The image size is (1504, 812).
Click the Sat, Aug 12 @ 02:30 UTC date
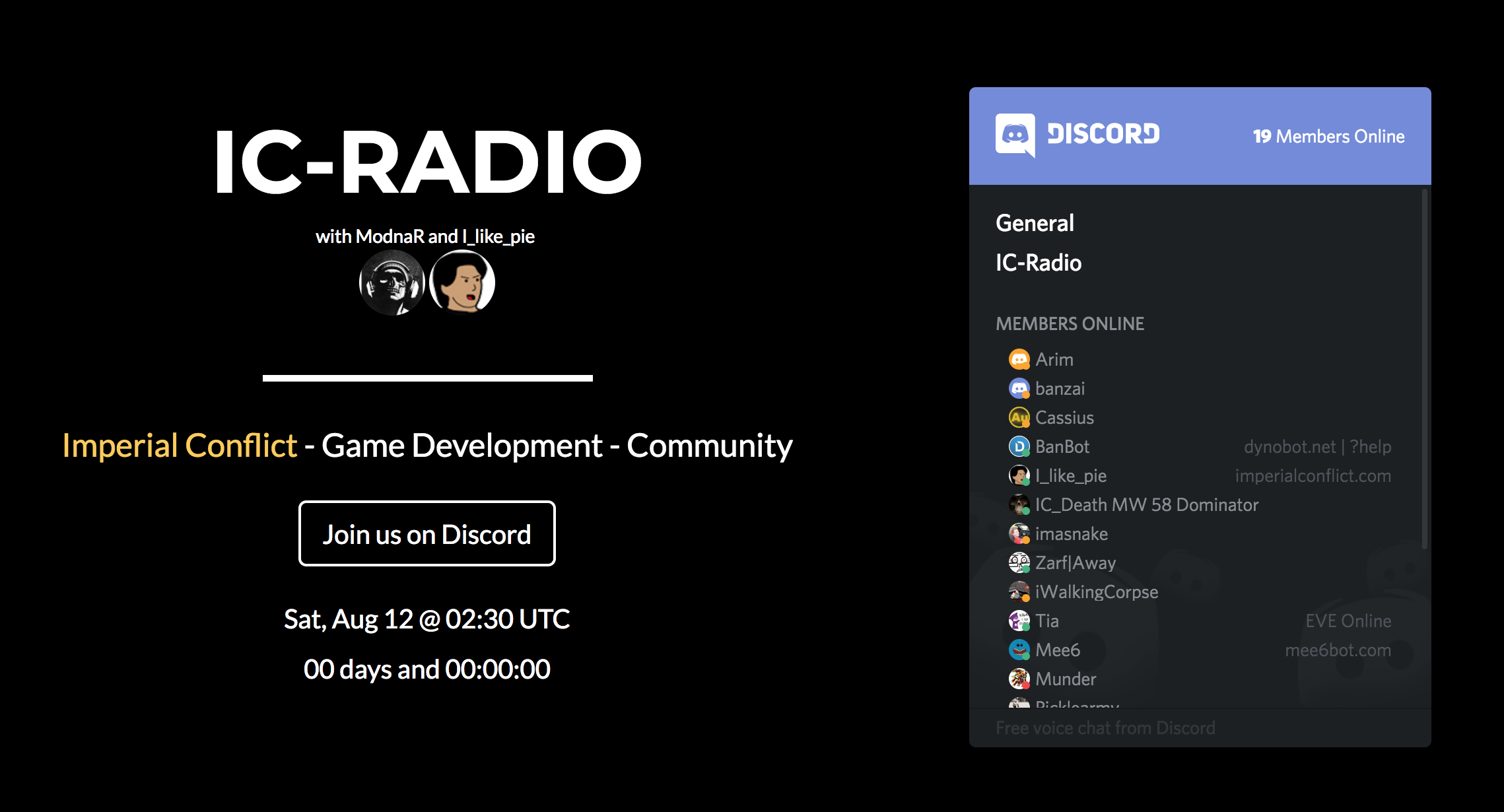427,619
